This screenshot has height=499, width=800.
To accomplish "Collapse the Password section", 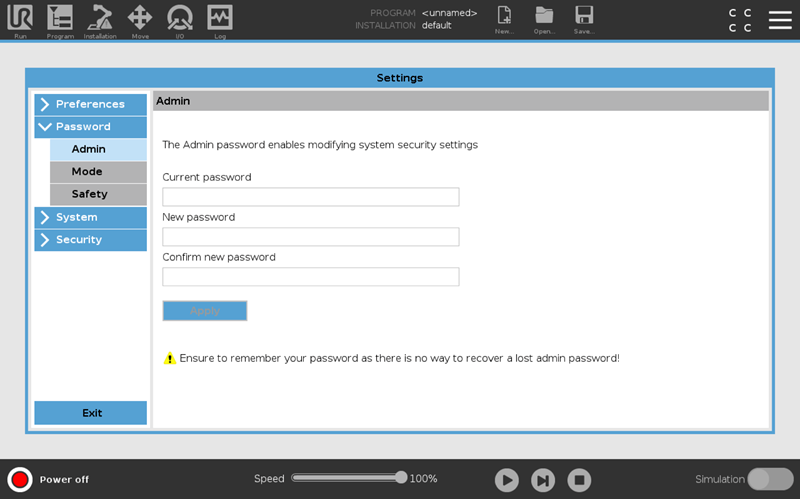I will point(90,127).
